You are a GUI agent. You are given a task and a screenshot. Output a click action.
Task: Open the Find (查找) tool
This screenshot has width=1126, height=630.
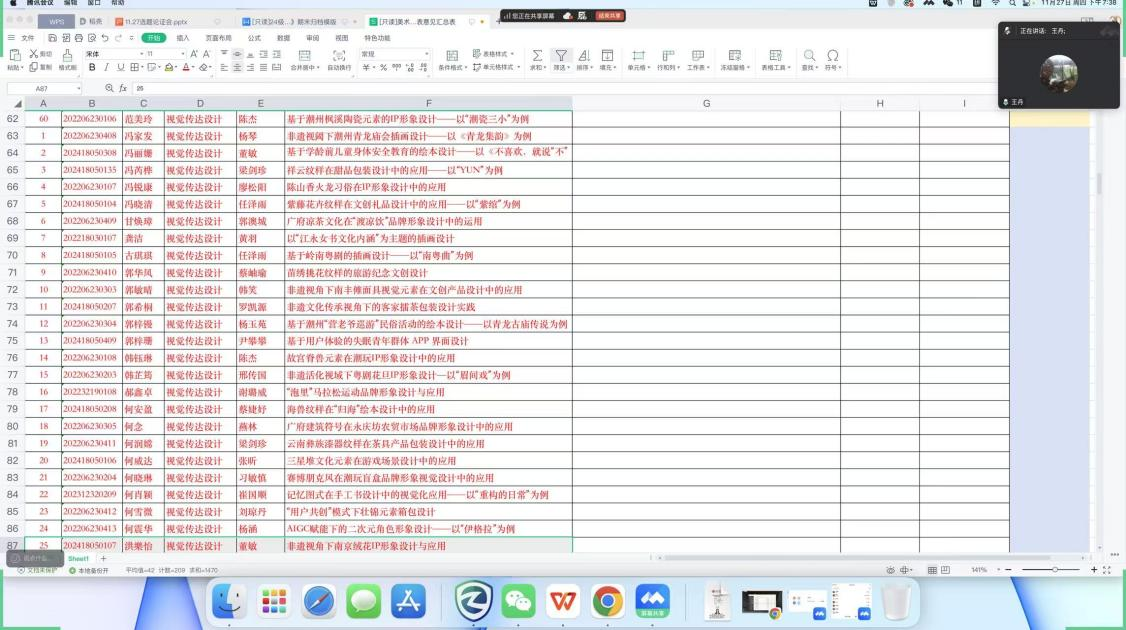(x=808, y=56)
